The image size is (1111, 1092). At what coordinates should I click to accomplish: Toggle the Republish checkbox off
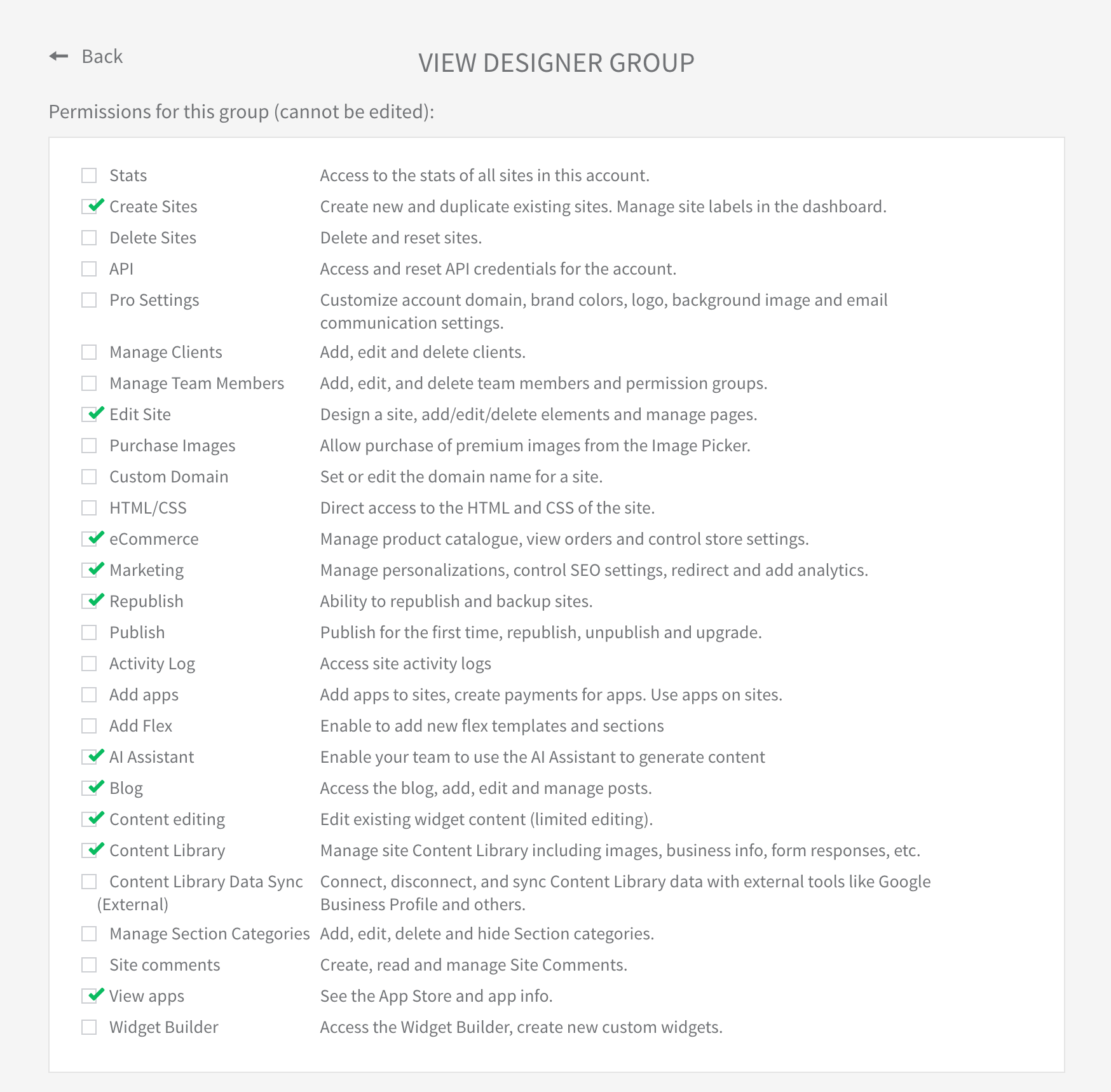(89, 601)
